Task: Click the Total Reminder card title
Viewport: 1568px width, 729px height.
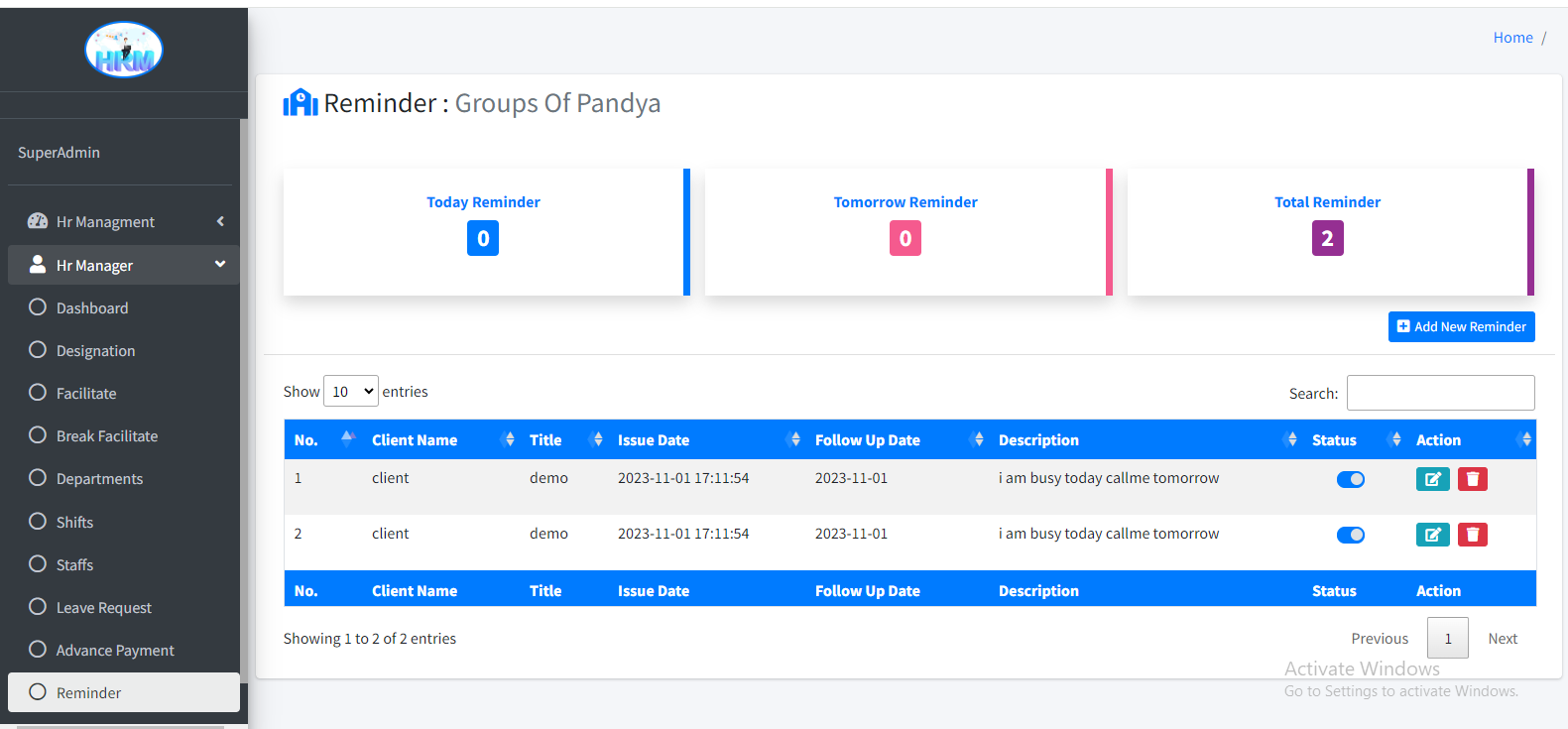Action: click(1327, 201)
